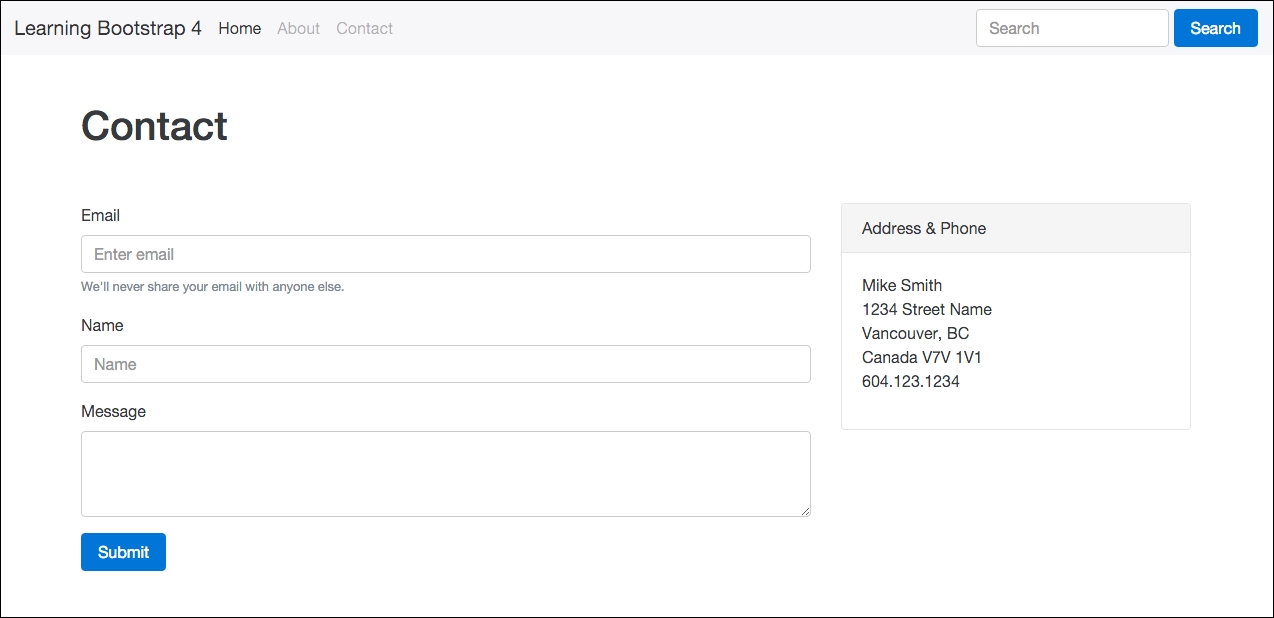Click the address line 1234 Street Name
Viewport: 1274px width, 618px height.
[x=927, y=309]
